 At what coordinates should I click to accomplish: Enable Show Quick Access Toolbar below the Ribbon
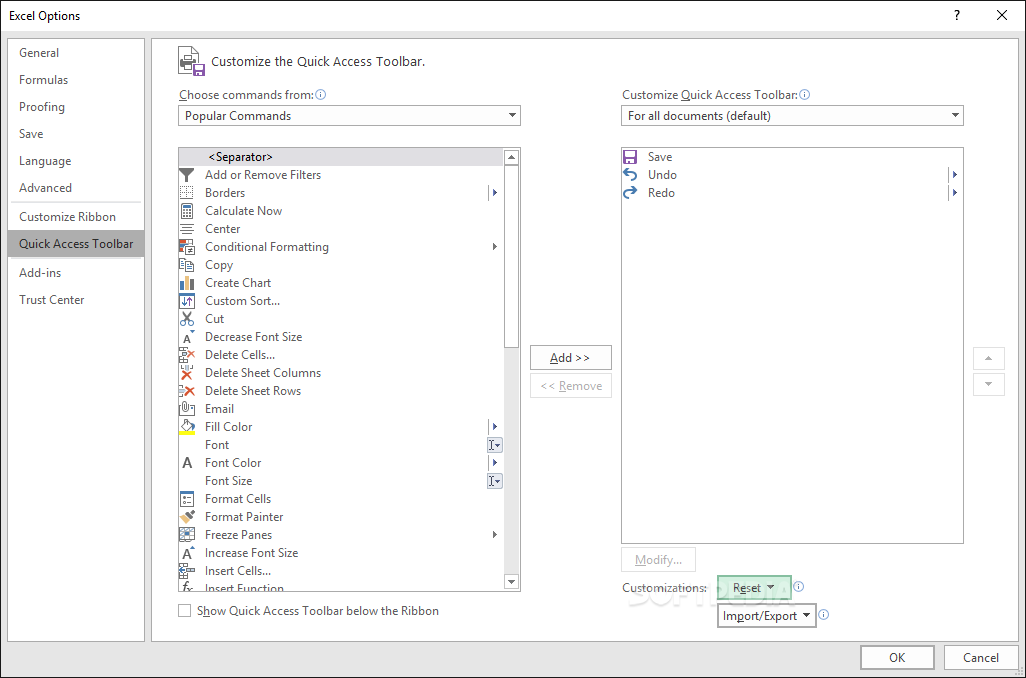tap(185, 611)
